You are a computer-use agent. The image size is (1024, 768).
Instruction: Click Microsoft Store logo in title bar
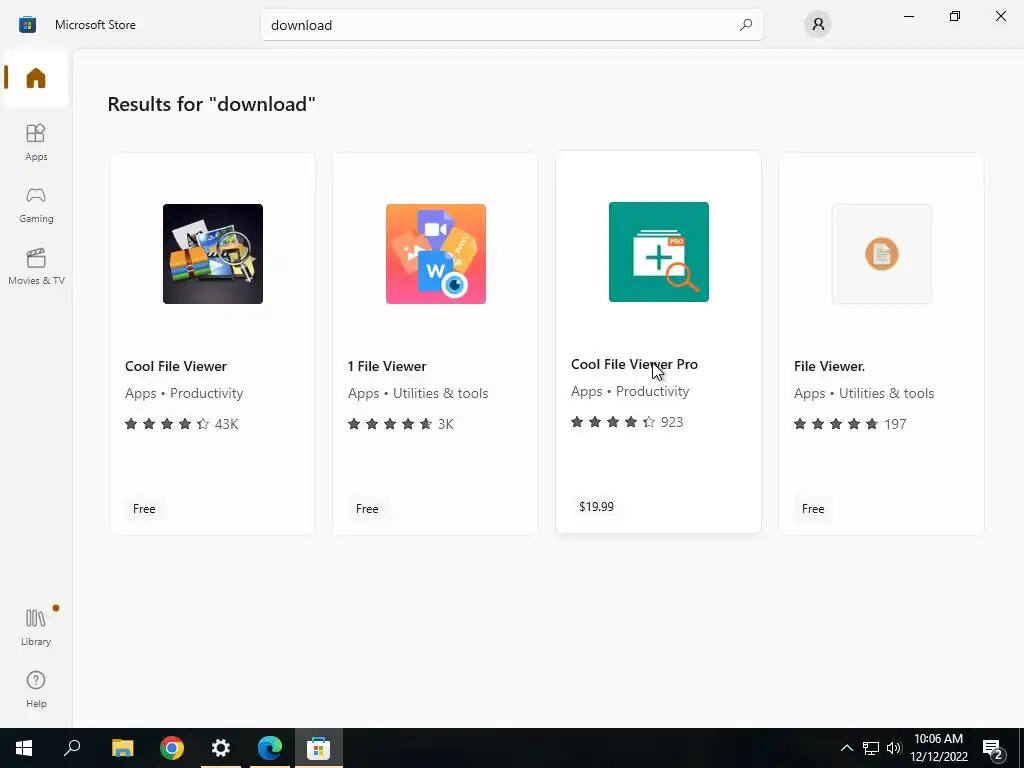[x=27, y=25]
